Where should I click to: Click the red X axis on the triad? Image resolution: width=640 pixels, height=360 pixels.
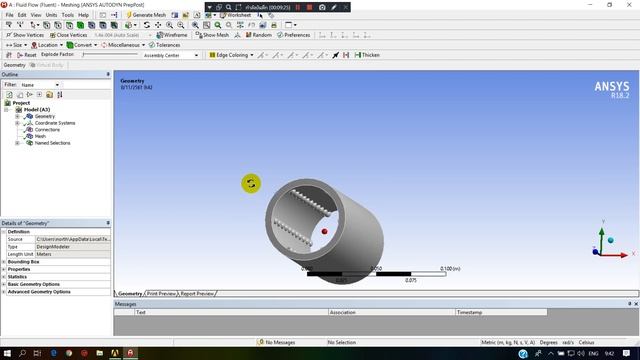(615, 255)
